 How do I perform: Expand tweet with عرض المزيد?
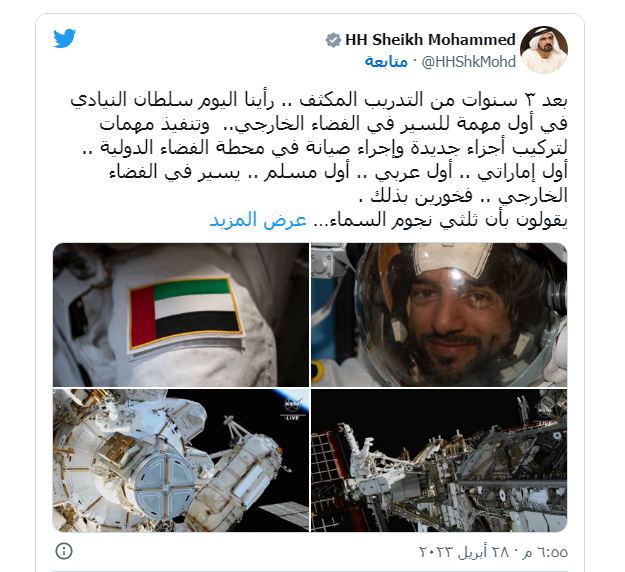tap(258, 220)
